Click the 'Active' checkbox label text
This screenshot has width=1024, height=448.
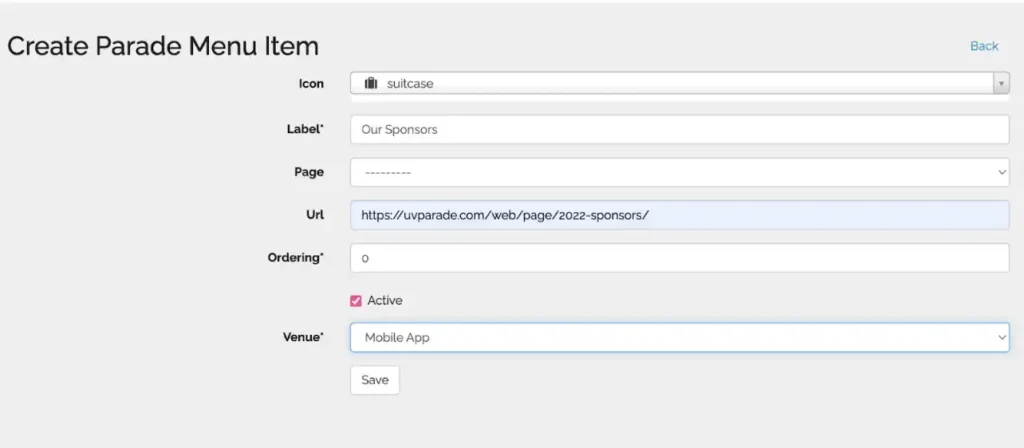385,300
